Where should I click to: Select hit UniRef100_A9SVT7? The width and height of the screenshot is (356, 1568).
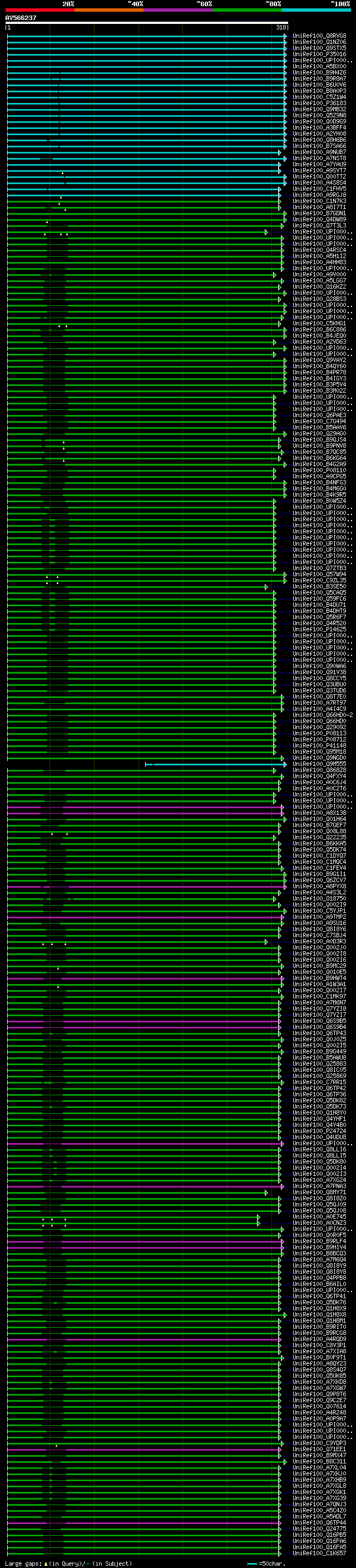[x=319, y=170]
